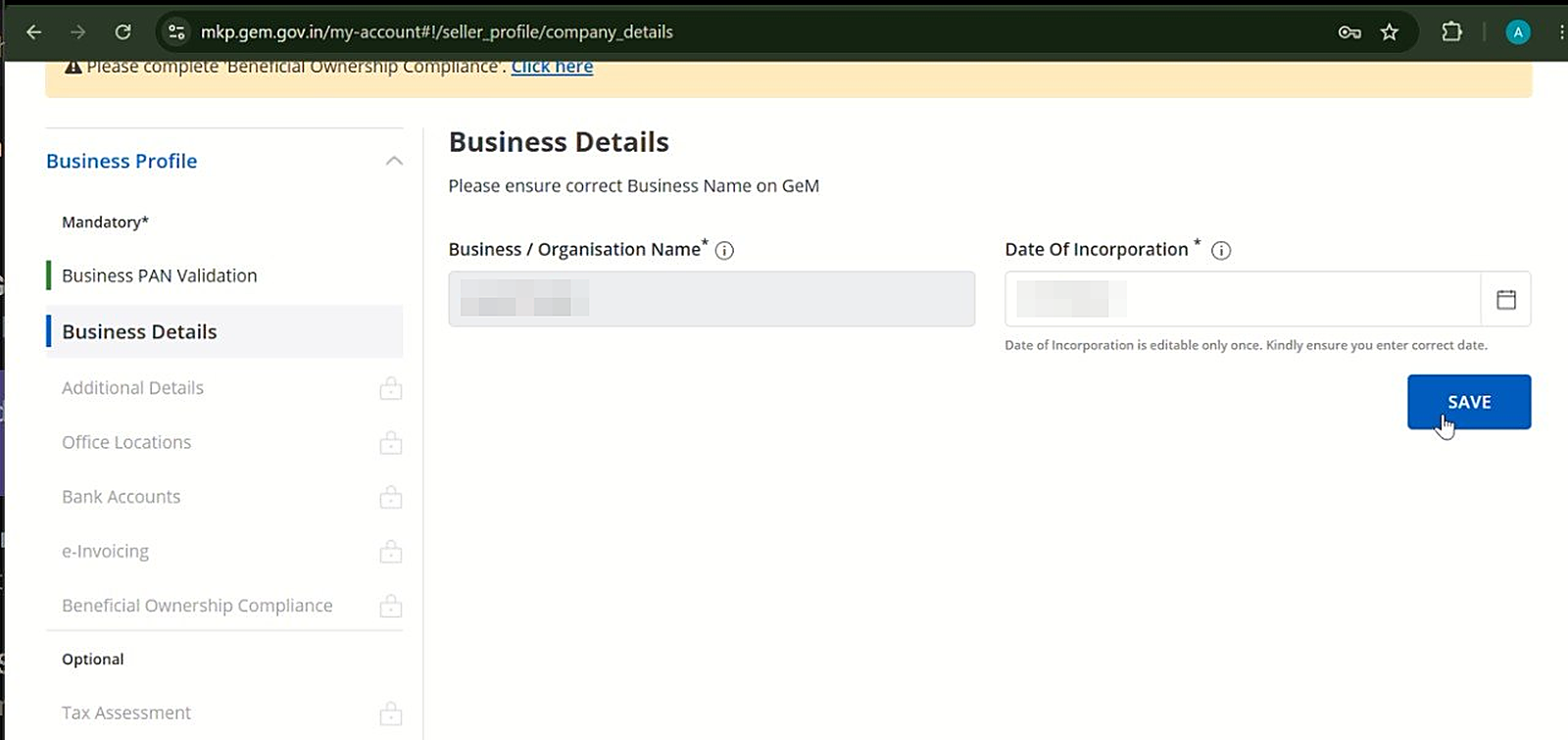This screenshot has height=740, width=1568.
Task: Click the browser forward arrow
Action: coord(78,32)
